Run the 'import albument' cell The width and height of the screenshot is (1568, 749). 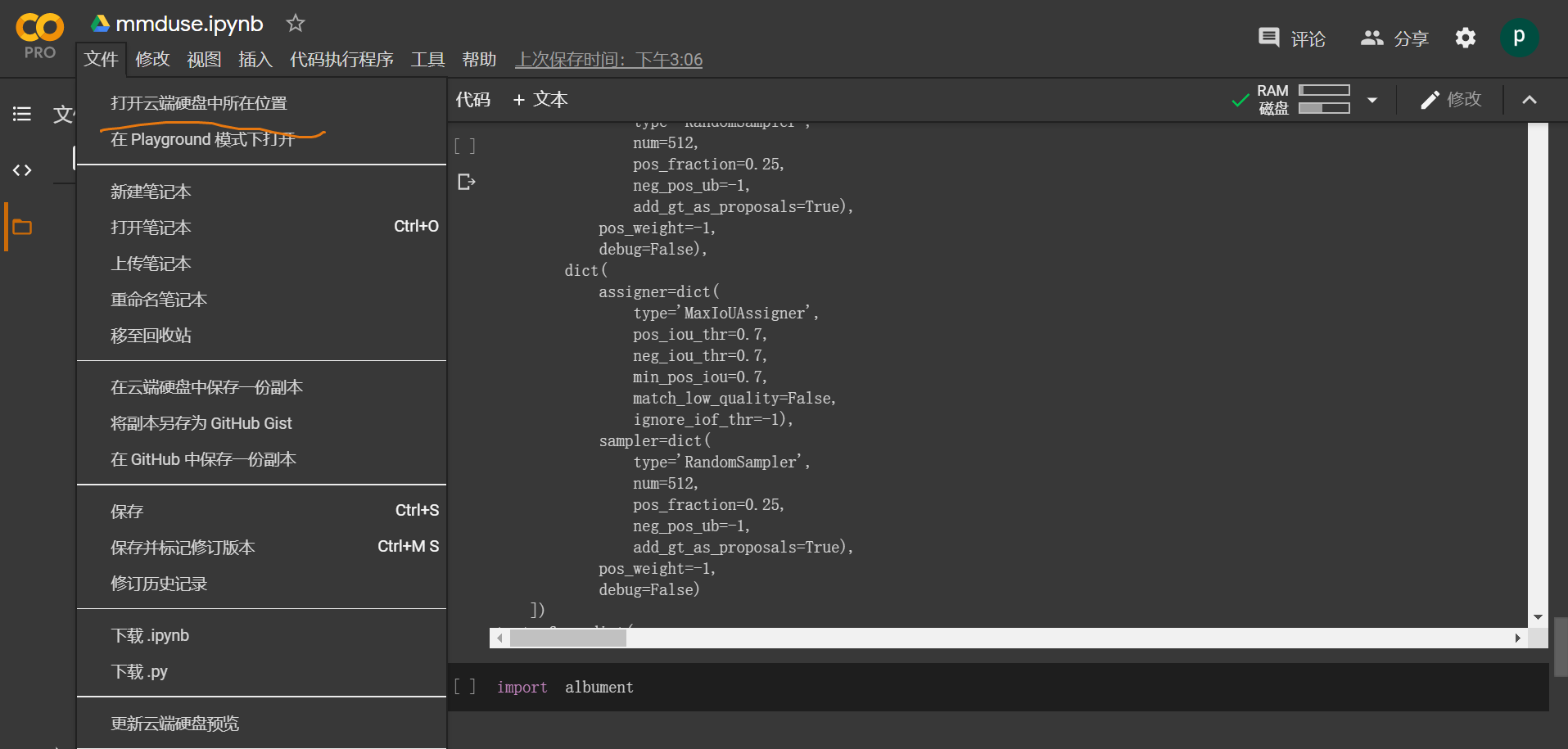(464, 687)
